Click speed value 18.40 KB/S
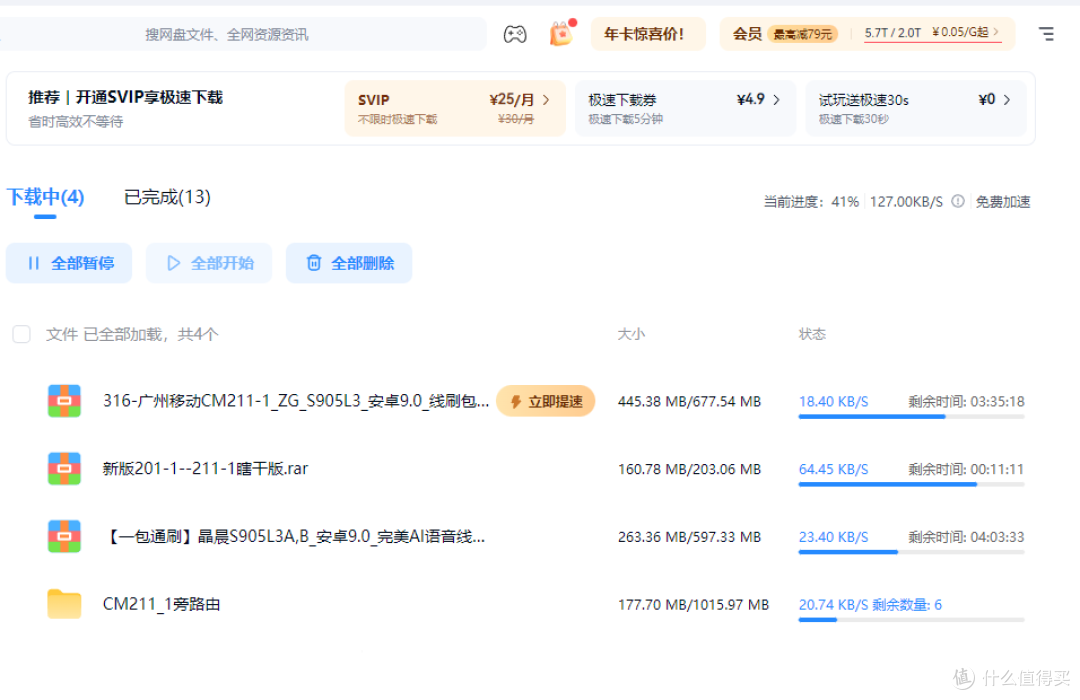 point(833,401)
